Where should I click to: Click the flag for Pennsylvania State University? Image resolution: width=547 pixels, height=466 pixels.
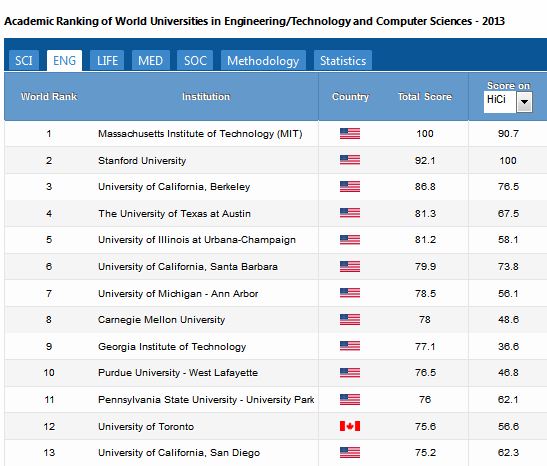coord(350,399)
